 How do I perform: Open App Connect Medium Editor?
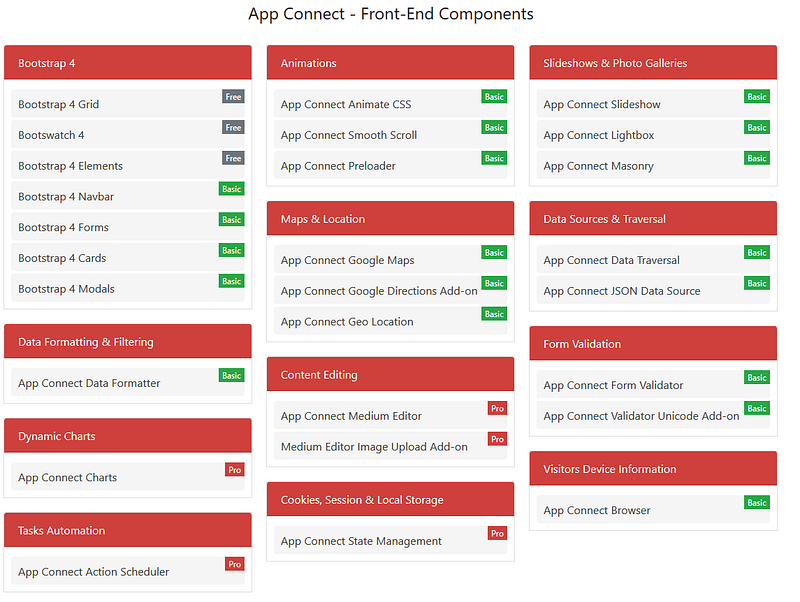390,415
